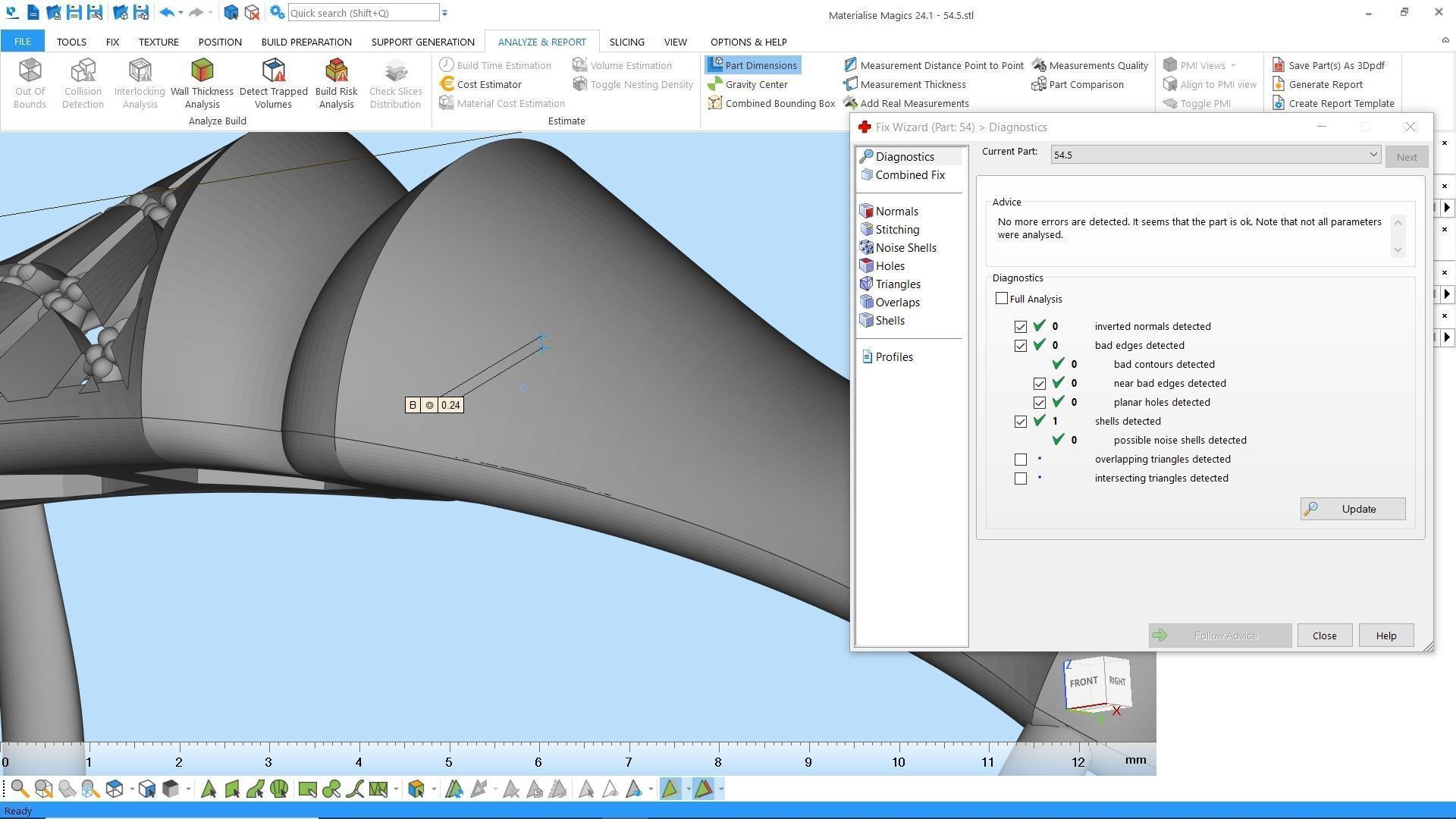Check overlapping triangles detected box
Image resolution: width=1456 pixels, height=819 pixels.
pos(1021,460)
